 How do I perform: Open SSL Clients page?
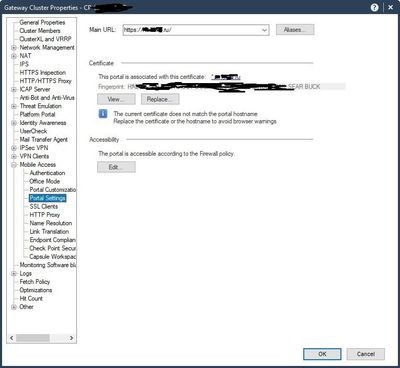click(43, 206)
